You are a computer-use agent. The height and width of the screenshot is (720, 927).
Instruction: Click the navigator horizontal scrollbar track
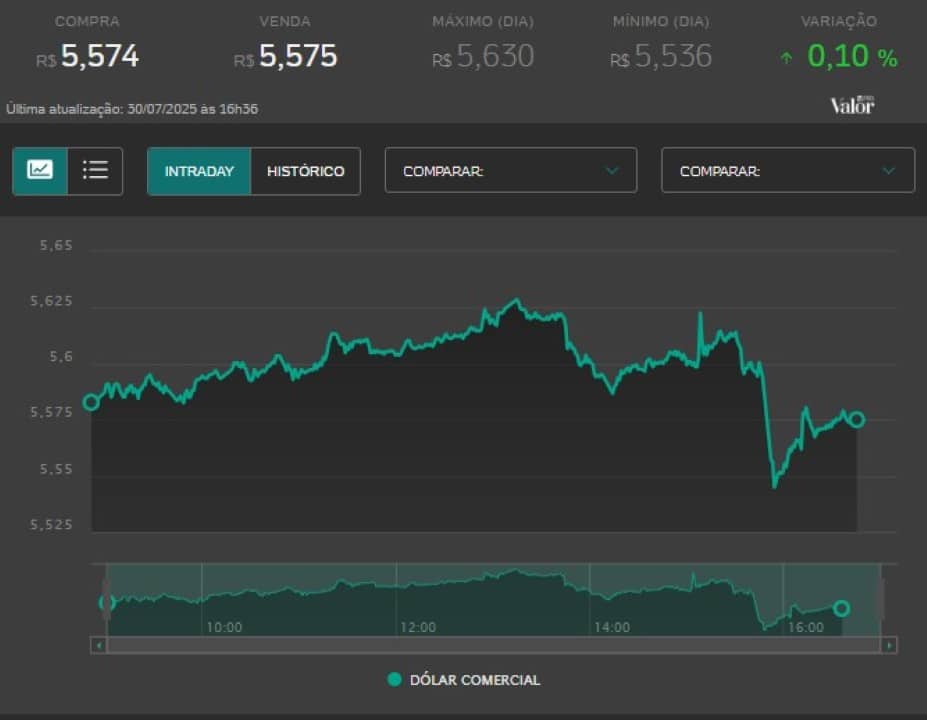coord(494,645)
